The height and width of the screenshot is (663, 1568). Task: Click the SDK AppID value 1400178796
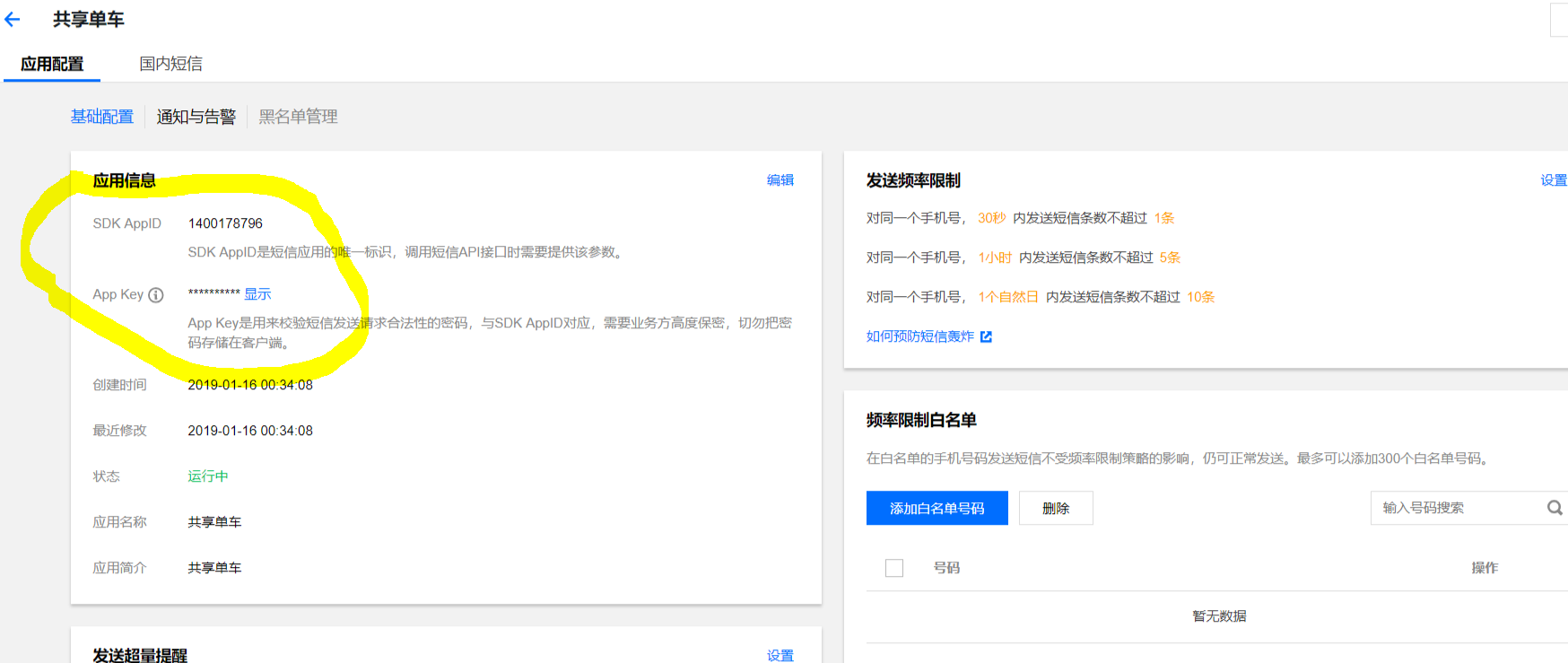tap(225, 223)
